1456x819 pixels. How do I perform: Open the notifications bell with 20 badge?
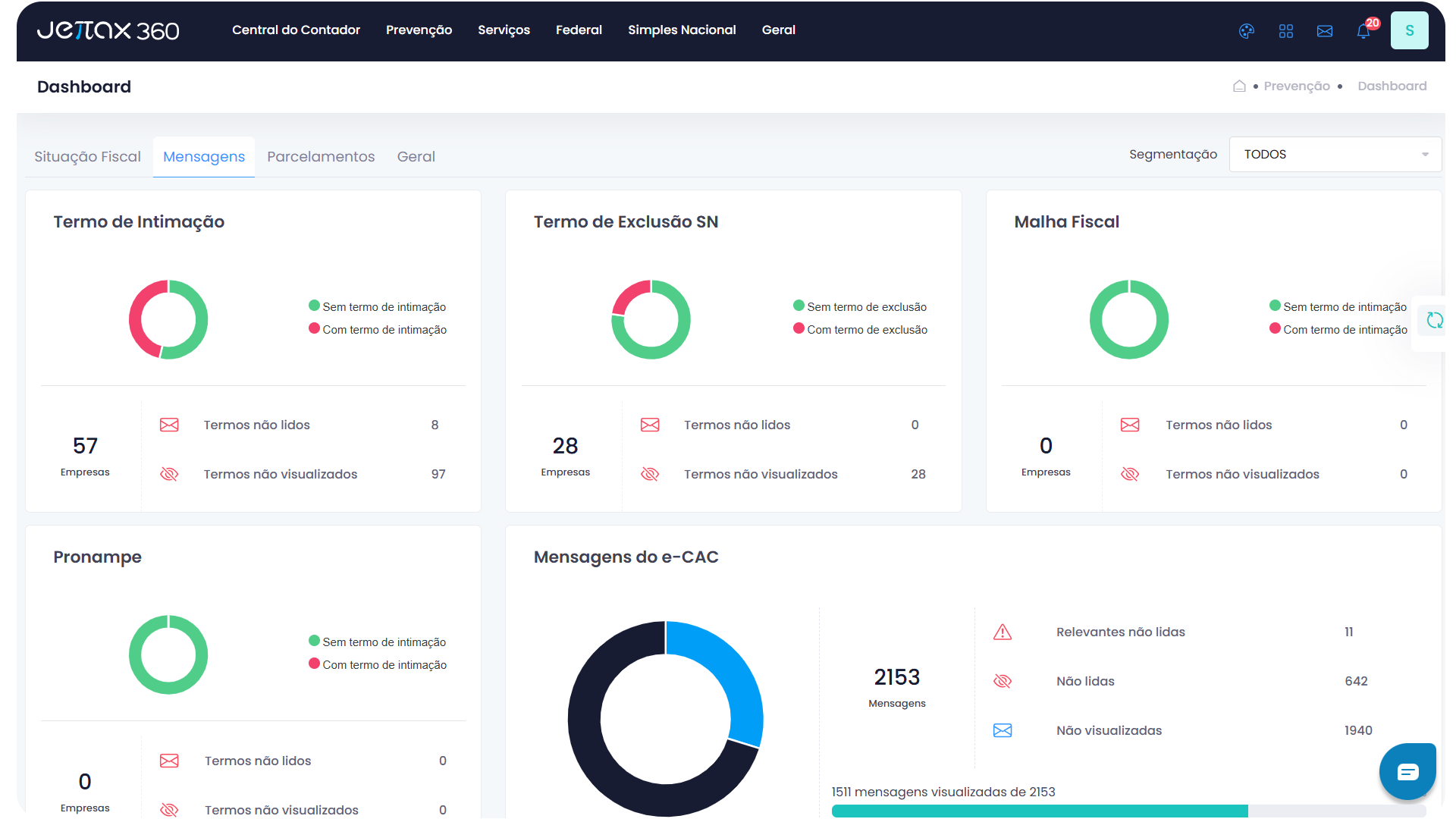(1364, 30)
